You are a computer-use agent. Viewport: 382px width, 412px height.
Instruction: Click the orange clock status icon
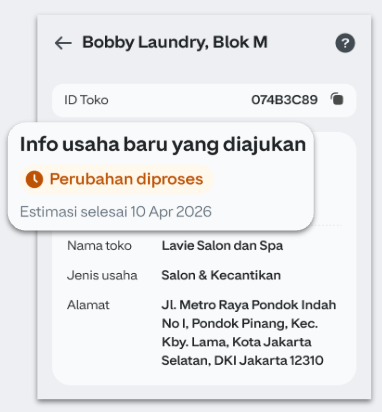[x=34, y=179]
